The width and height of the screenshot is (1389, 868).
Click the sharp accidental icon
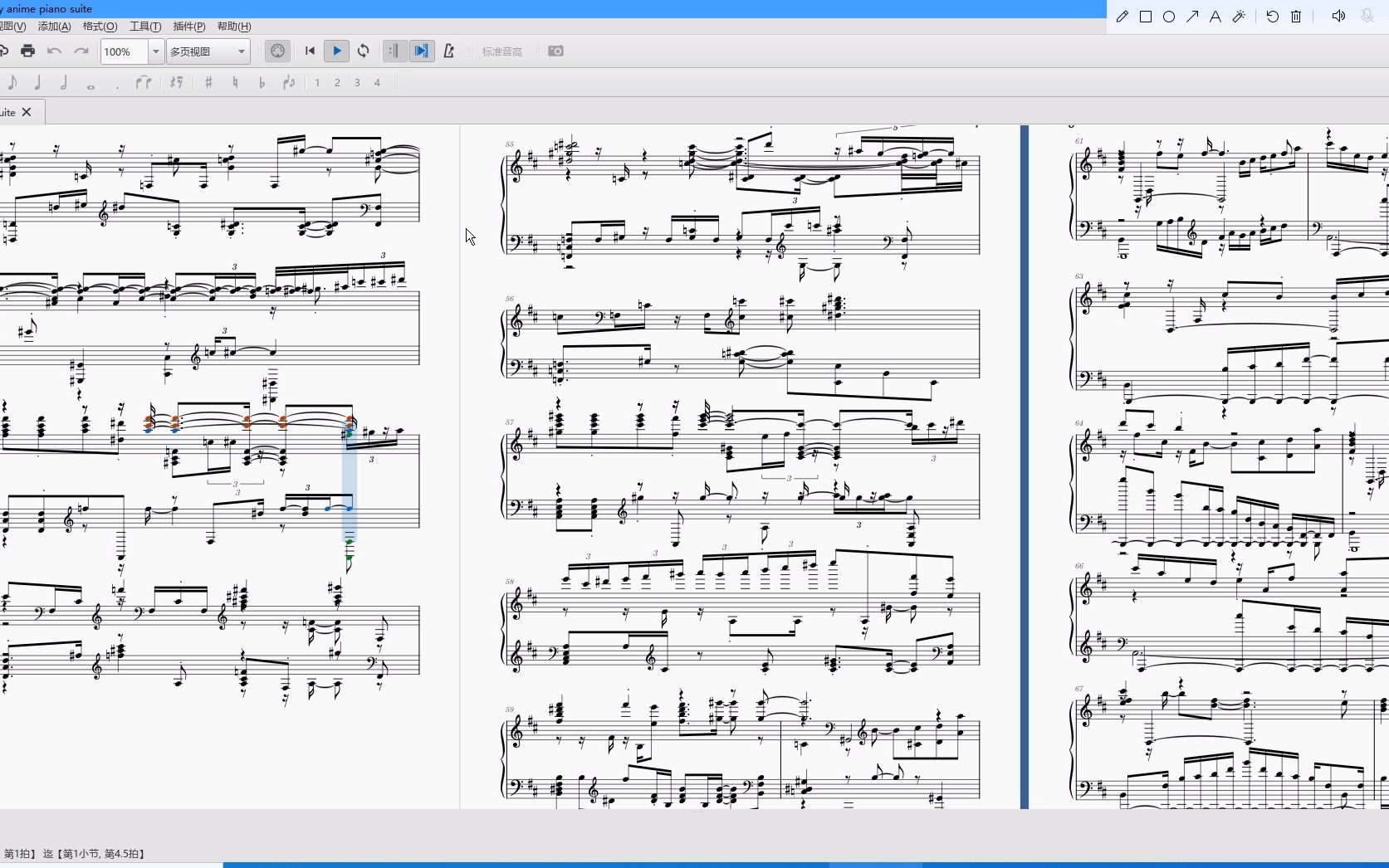(208, 82)
